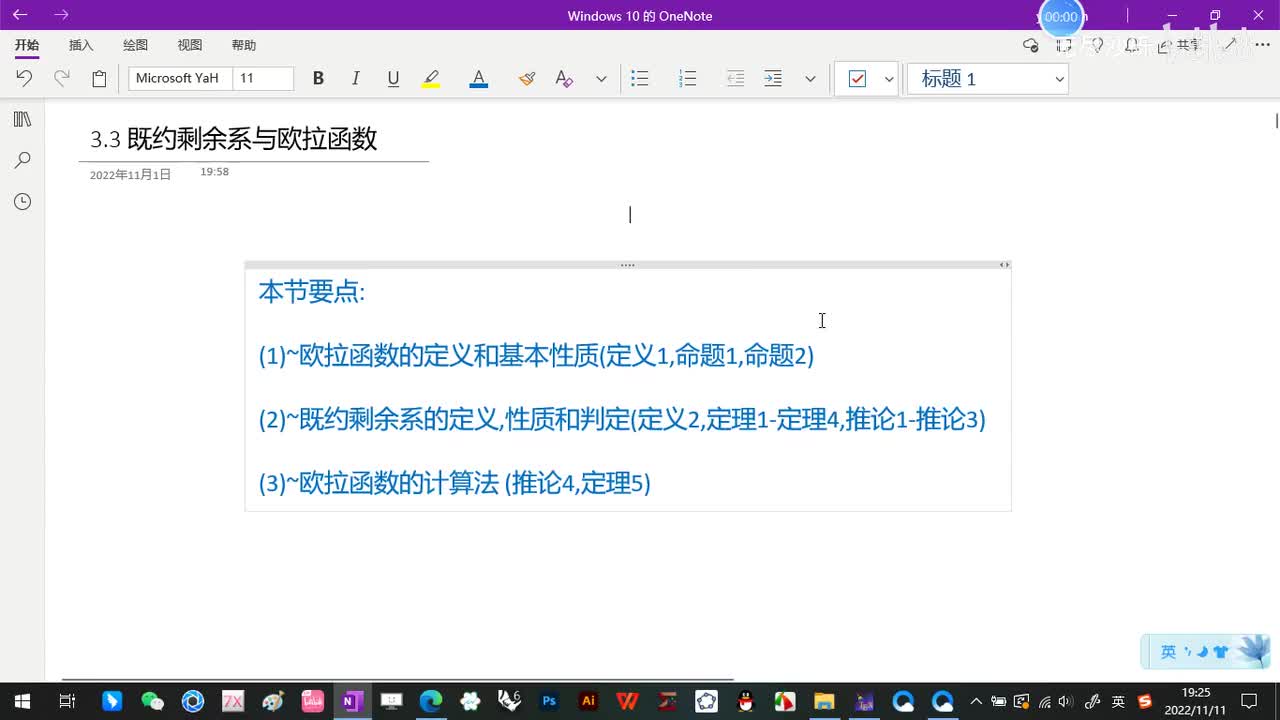
Task: Expand paragraph options chevron next to indent
Action: (x=810, y=79)
